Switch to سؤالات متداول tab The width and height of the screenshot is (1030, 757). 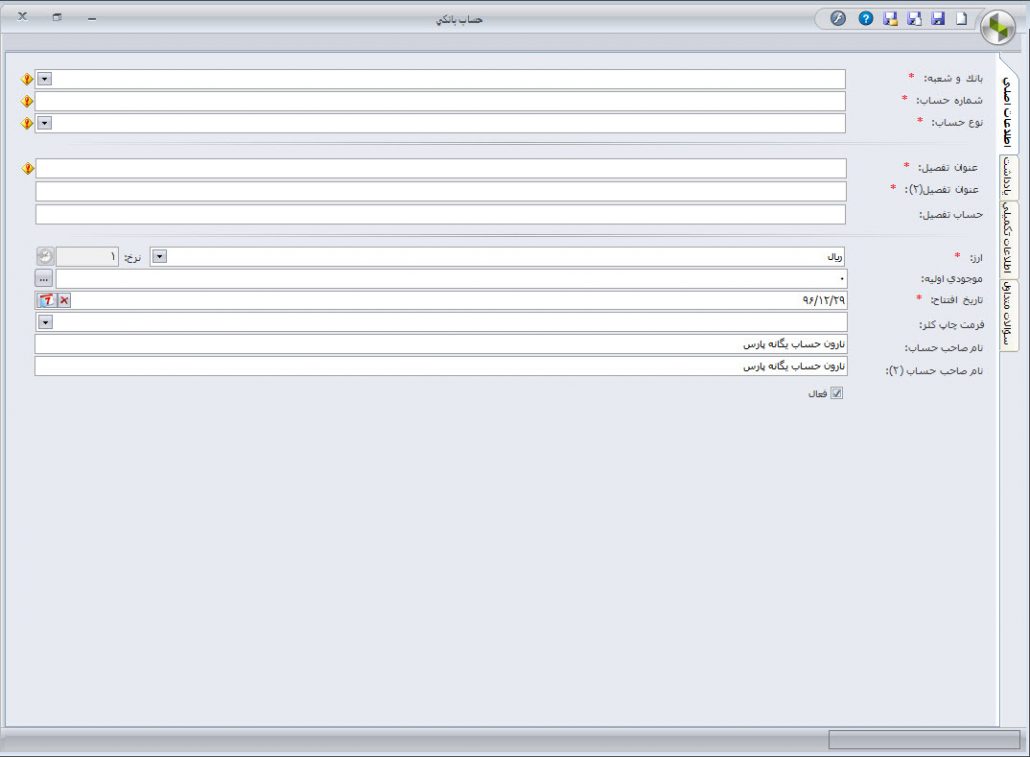point(1008,315)
